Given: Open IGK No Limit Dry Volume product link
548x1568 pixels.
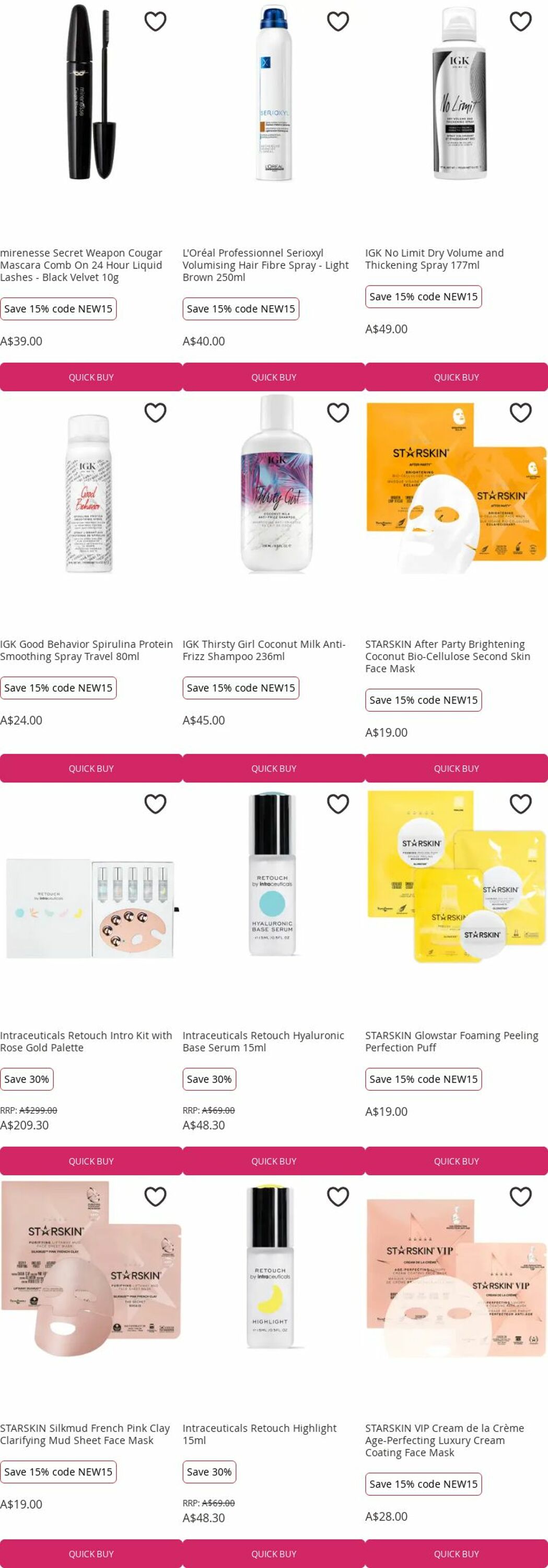Looking at the screenshot, I should click(x=434, y=259).
